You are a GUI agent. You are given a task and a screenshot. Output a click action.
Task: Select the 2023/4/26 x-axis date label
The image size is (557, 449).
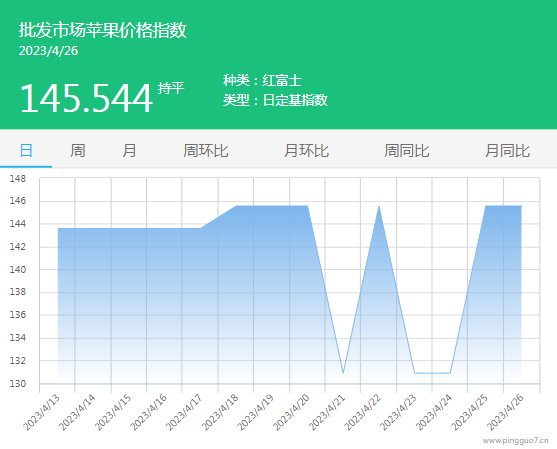tap(505, 412)
